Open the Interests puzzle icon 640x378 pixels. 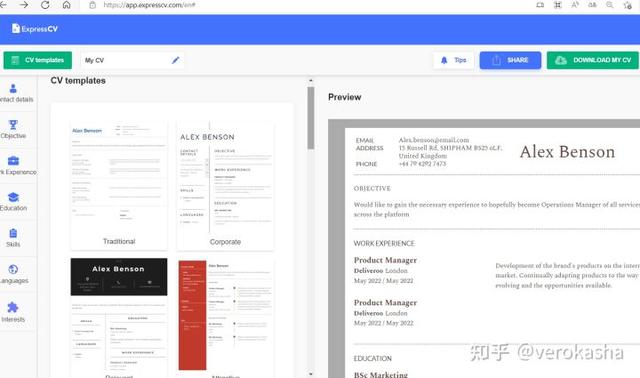13,307
